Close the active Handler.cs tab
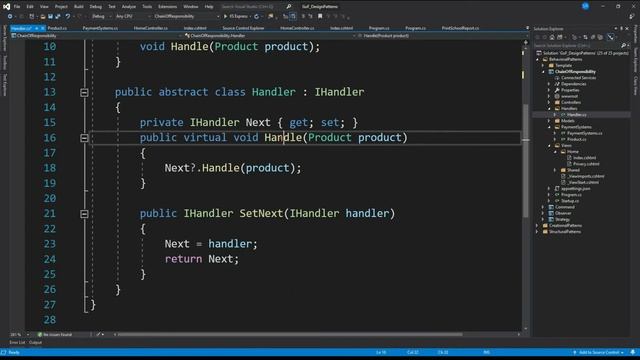Image resolution: width=640 pixels, height=360 pixels. [x=42, y=28]
